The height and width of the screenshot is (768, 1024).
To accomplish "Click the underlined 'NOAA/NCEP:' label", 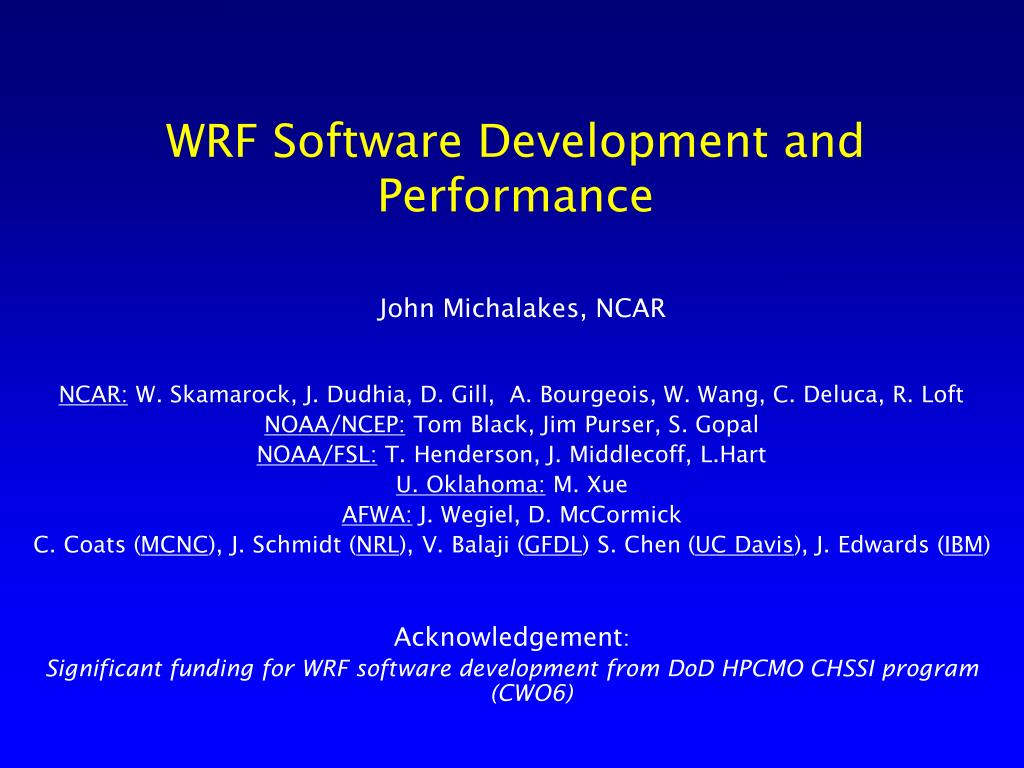I will pyautogui.click(x=334, y=424).
